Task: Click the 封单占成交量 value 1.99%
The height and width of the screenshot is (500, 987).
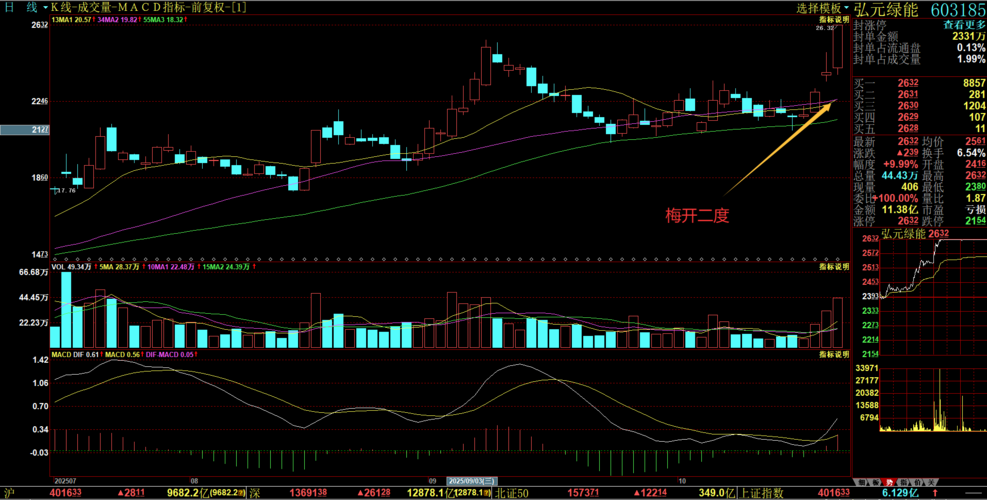Action: [x=971, y=59]
